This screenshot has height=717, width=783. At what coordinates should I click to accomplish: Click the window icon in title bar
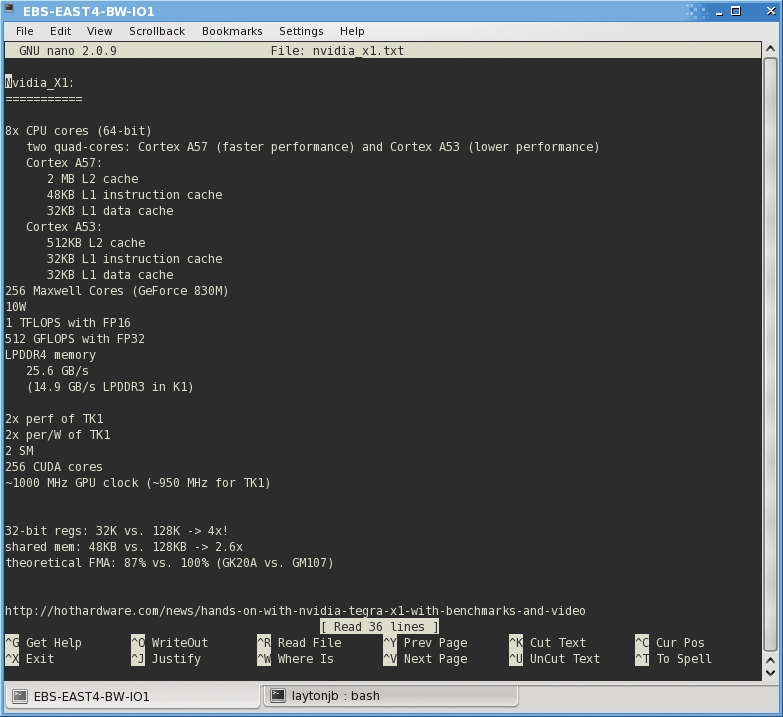(x=9, y=8)
